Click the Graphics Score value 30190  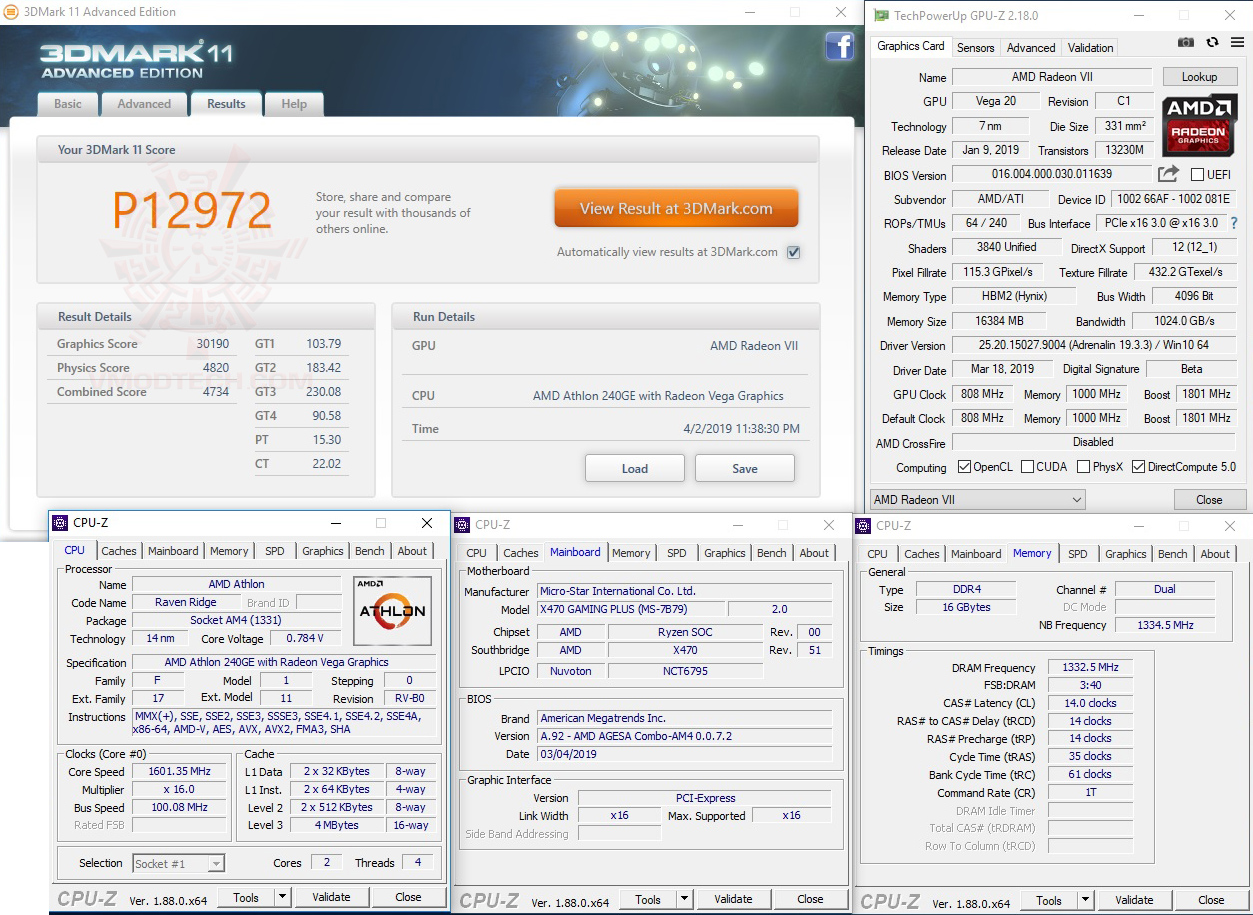tap(212, 344)
